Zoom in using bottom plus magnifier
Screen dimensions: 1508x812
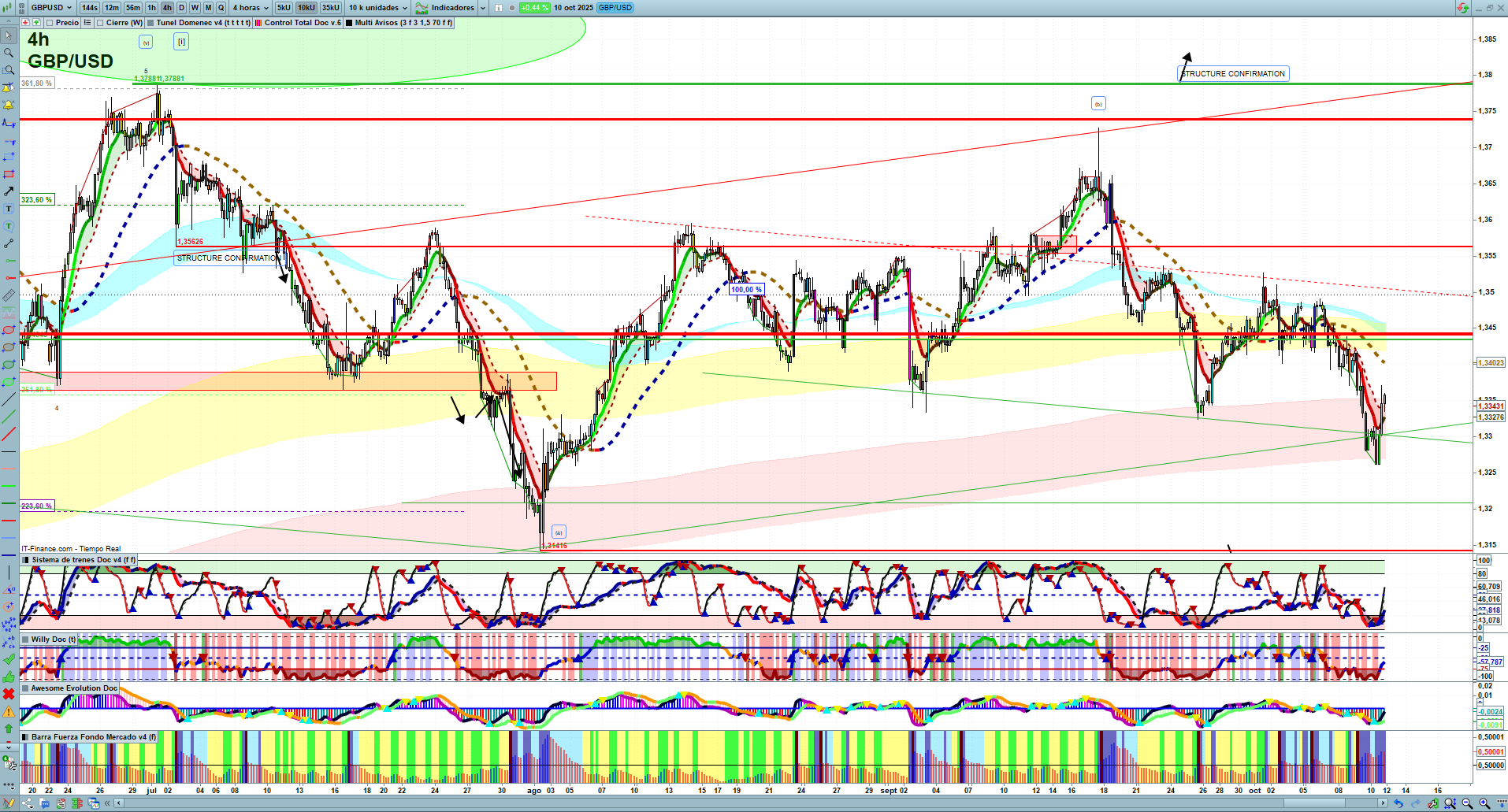coord(1484,803)
